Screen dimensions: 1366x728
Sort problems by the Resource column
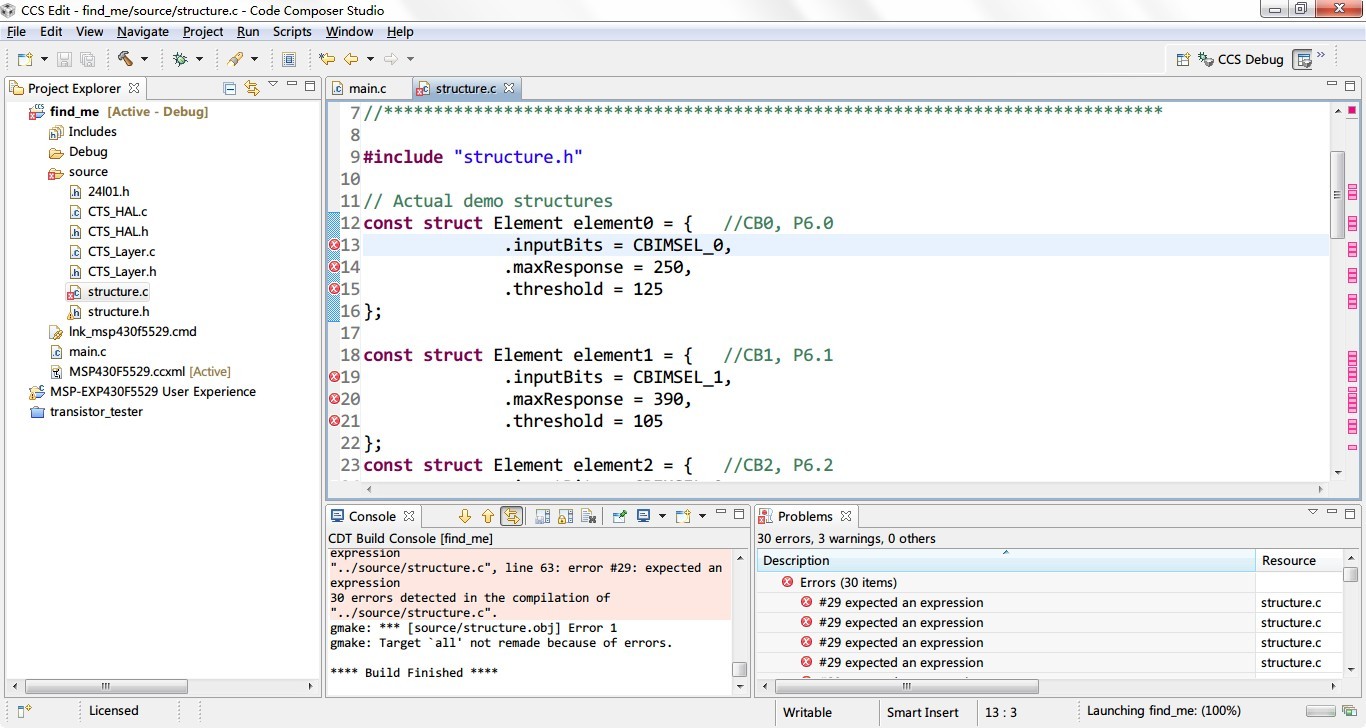point(1288,560)
